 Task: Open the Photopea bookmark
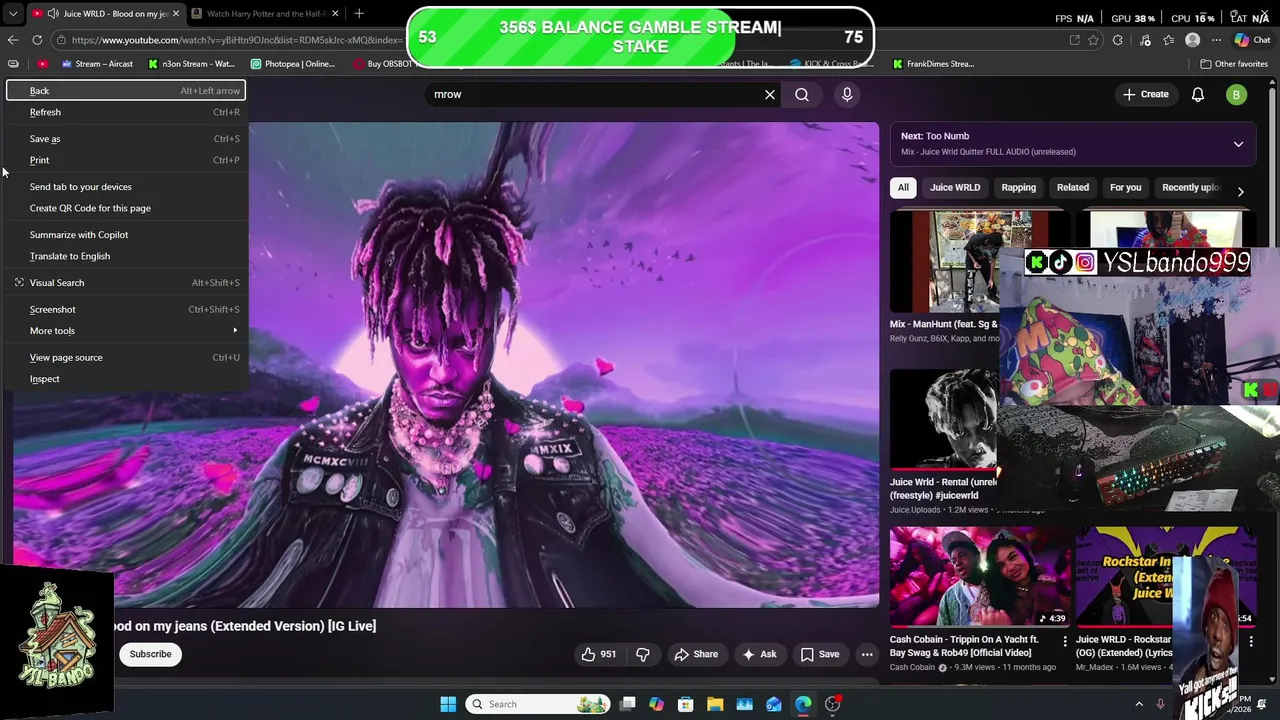tap(293, 64)
